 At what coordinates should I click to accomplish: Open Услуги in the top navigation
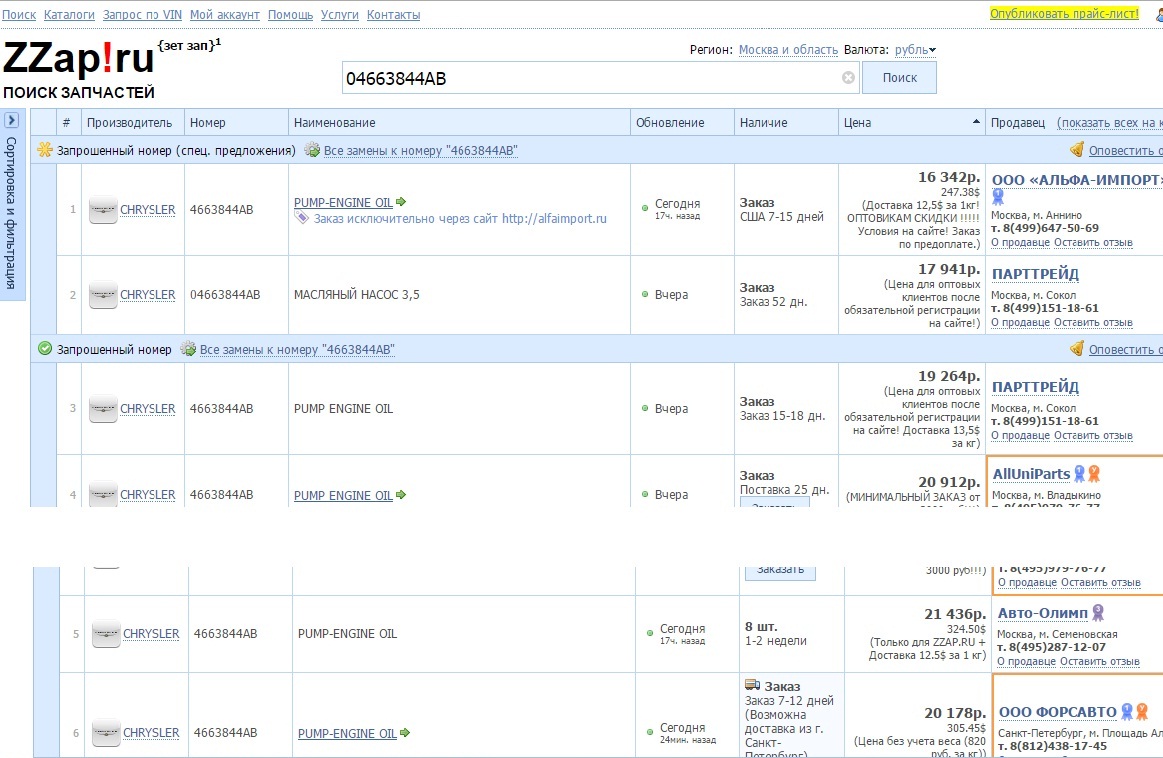(x=340, y=14)
